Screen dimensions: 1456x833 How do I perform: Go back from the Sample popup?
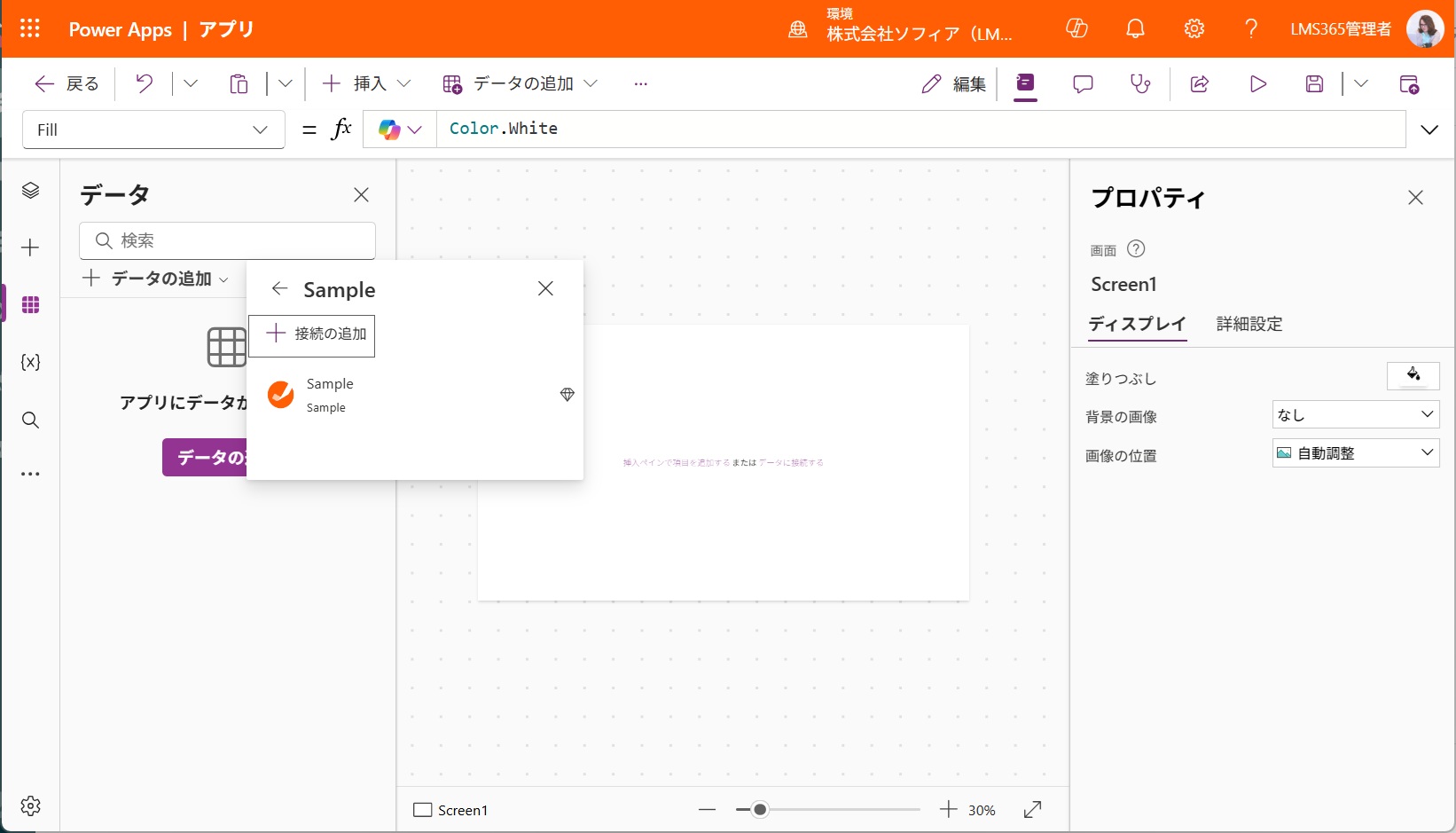click(279, 288)
